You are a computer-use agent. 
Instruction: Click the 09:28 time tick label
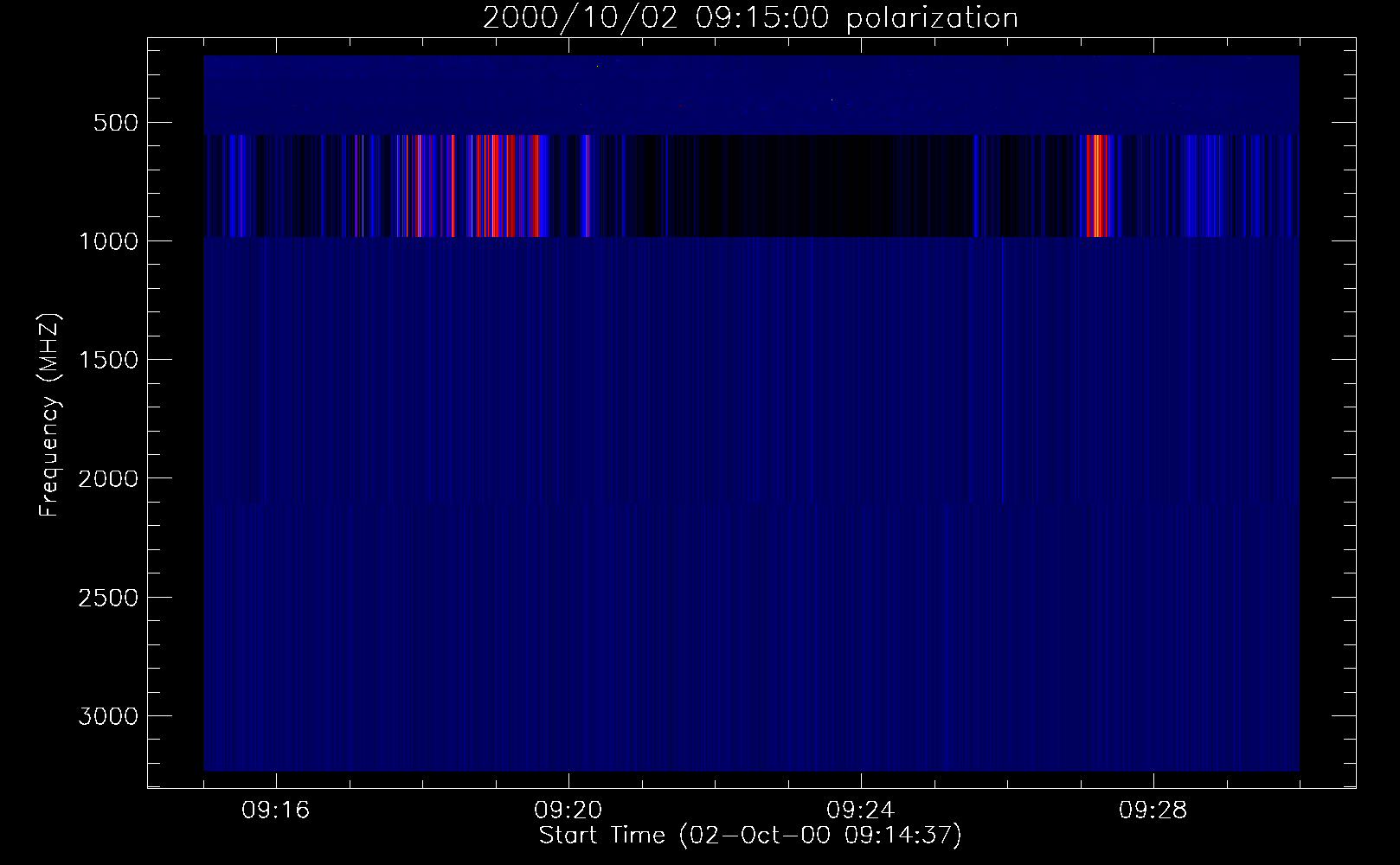[1153, 811]
